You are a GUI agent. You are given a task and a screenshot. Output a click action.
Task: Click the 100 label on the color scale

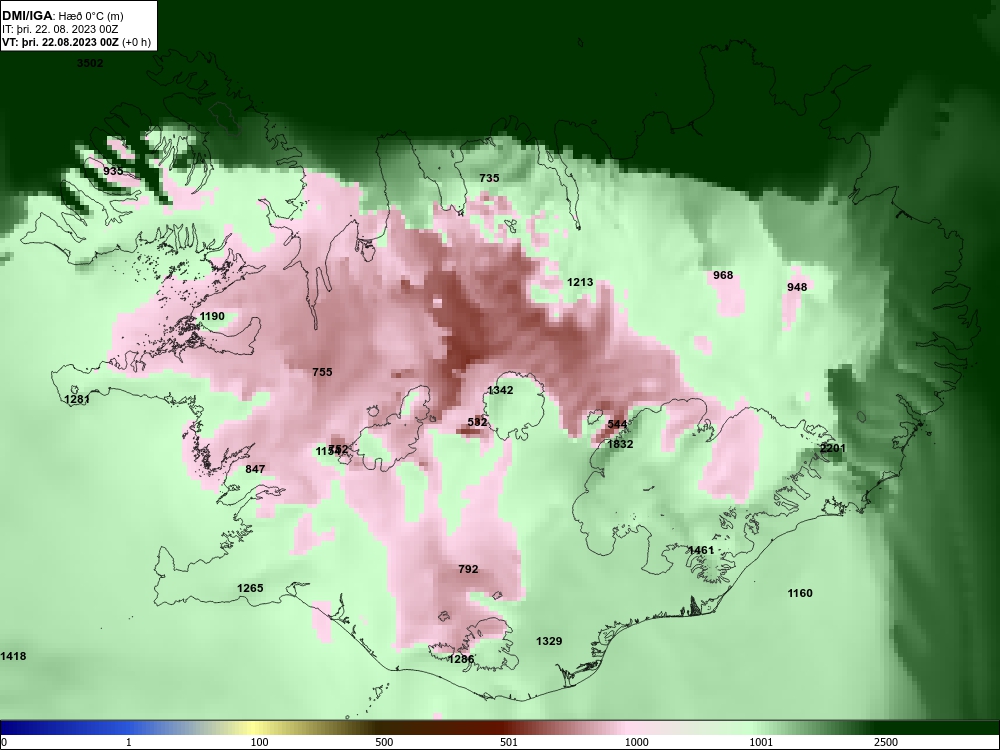pyautogui.click(x=259, y=742)
